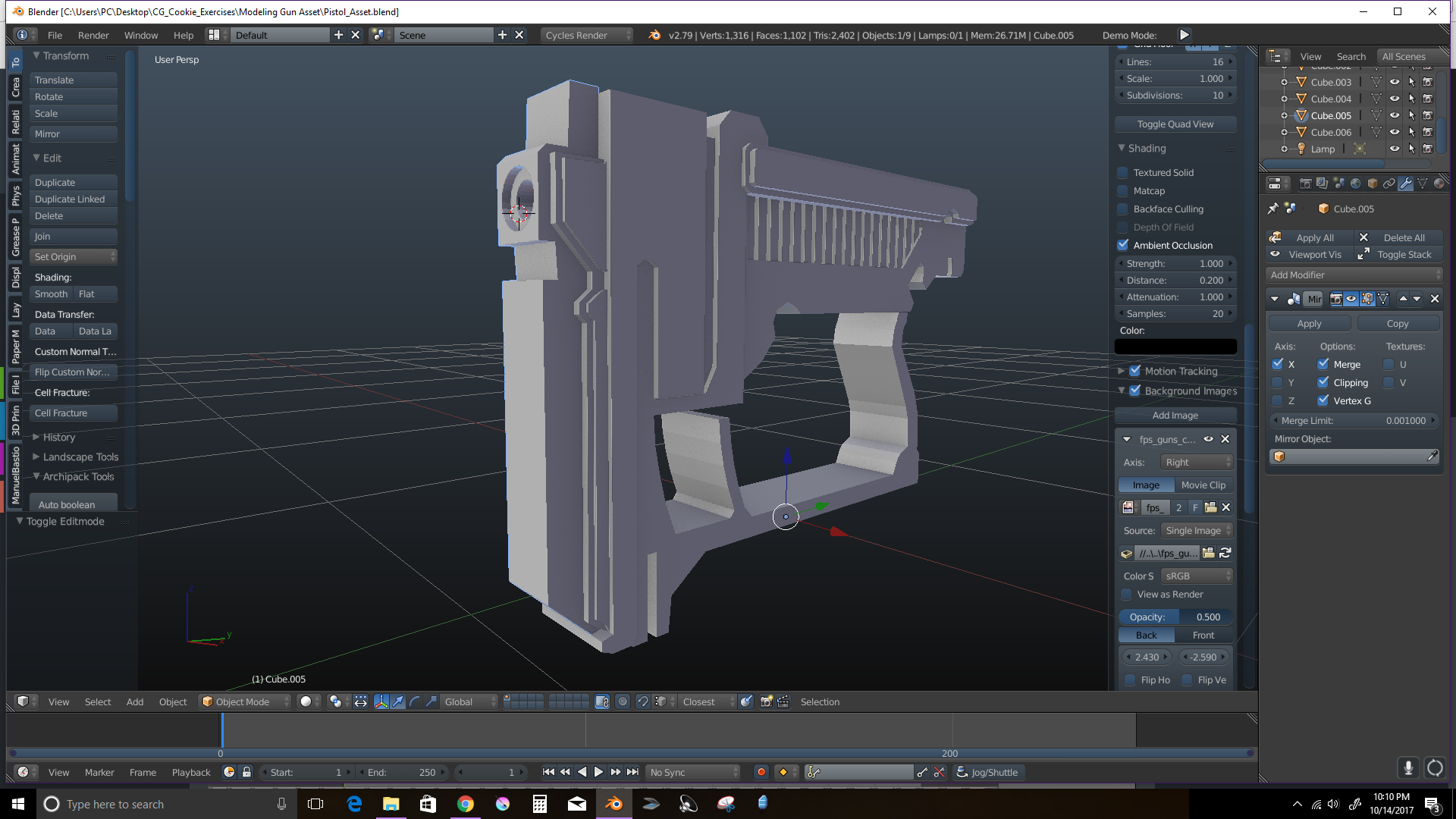Hide Cube.004 using its eye icon

coord(1394,99)
